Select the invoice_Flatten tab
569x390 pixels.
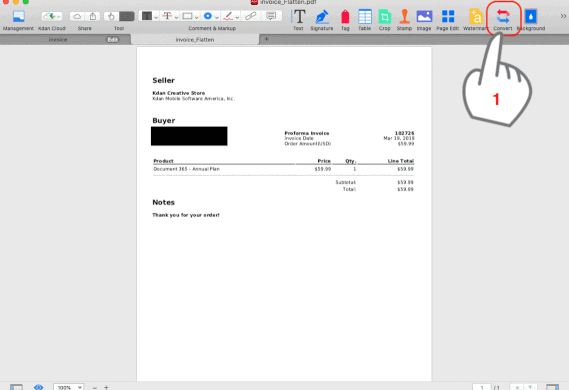tap(195, 40)
